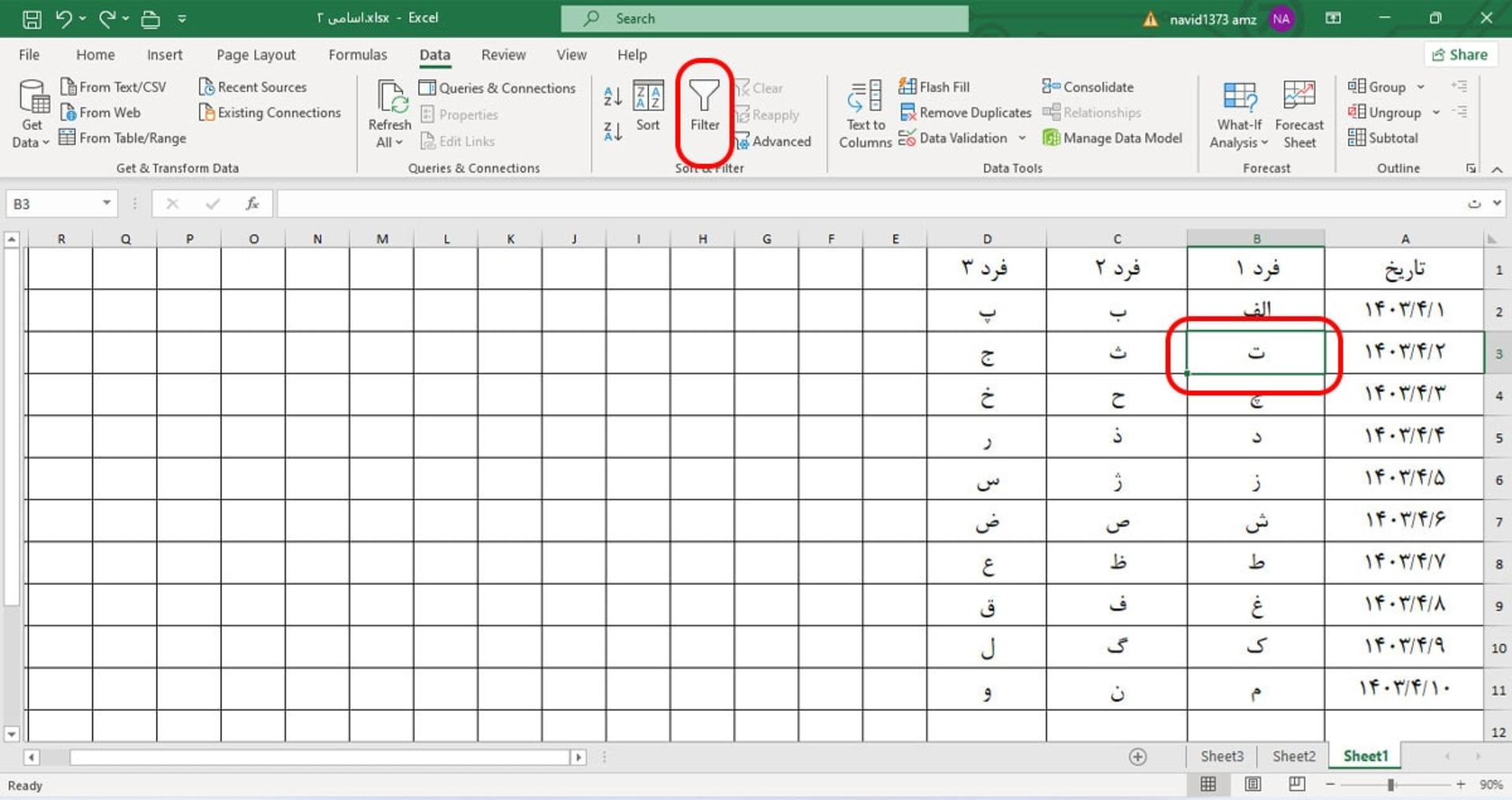Screen dimensions: 1512x800
Task: Switch to Page Layout view
Action: point(1253,784)
